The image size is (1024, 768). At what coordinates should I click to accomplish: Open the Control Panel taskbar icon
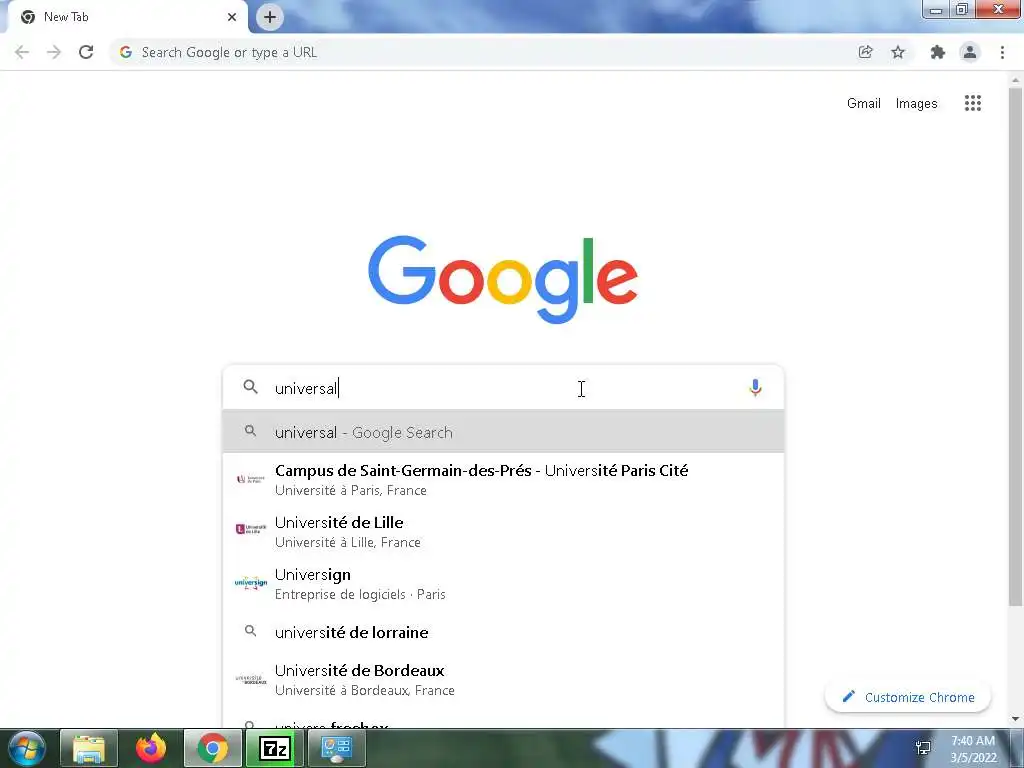click(336, 748)
